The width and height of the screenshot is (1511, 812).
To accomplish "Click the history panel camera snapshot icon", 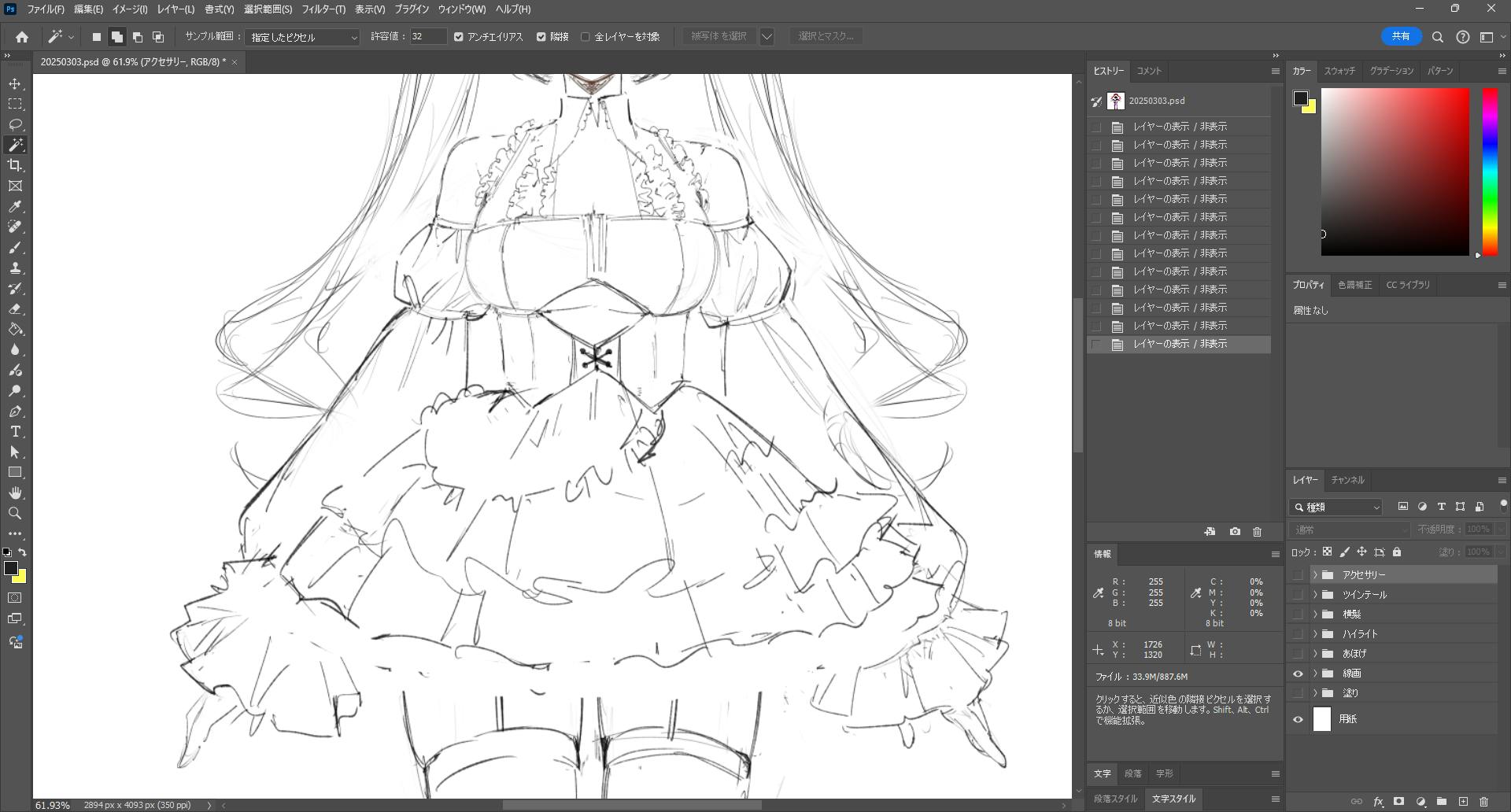I will [x=1235, y=532].
